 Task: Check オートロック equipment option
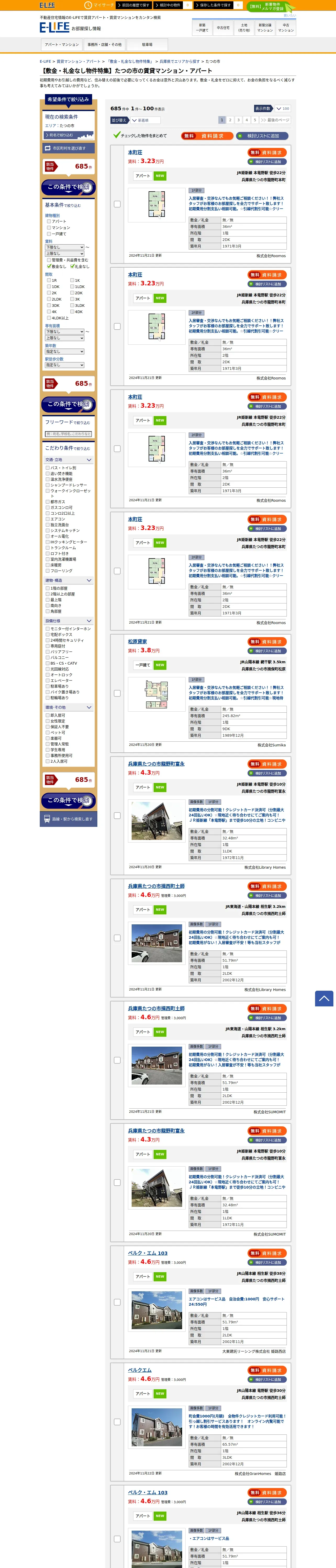[x=48, y=675]
